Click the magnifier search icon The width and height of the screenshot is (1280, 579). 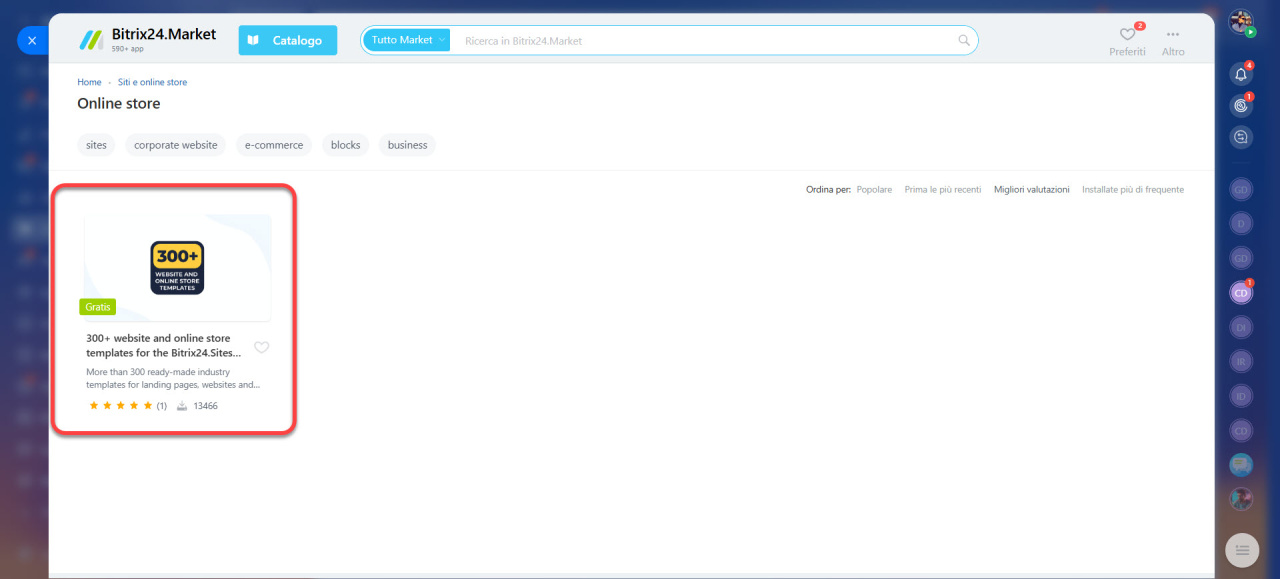[964, 41]
